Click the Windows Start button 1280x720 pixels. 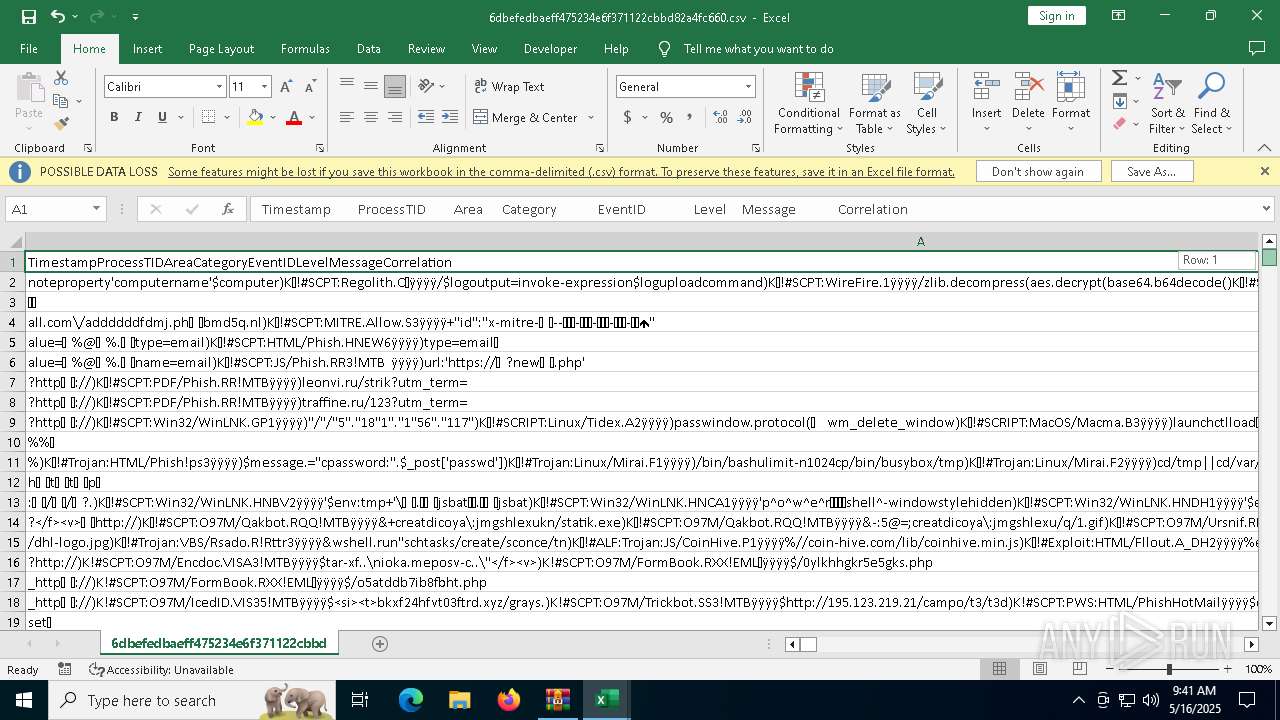coord(23,700)
